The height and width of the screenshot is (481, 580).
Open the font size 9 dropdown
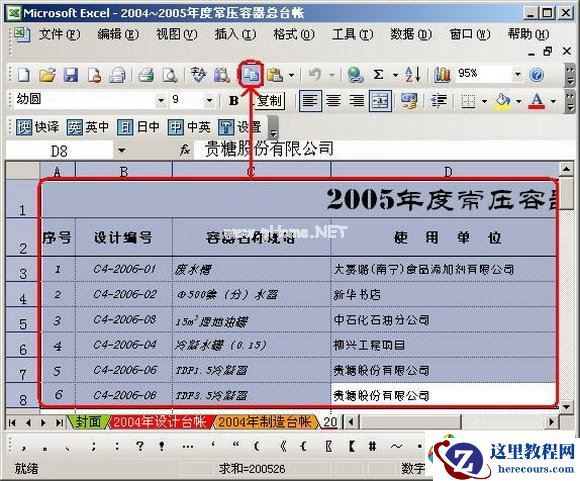[x=209, y=100]
